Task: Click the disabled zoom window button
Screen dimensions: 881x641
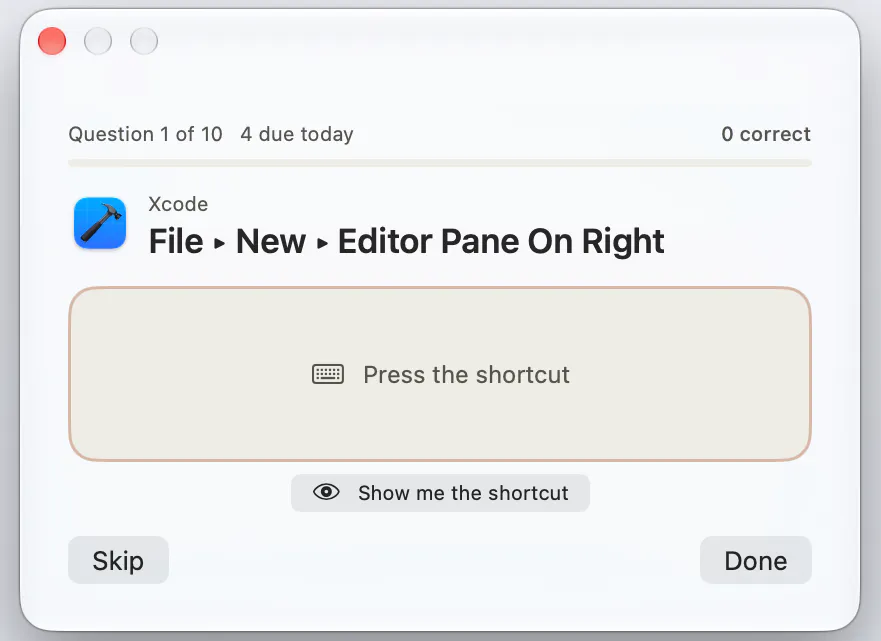Action: coord(144,41)
